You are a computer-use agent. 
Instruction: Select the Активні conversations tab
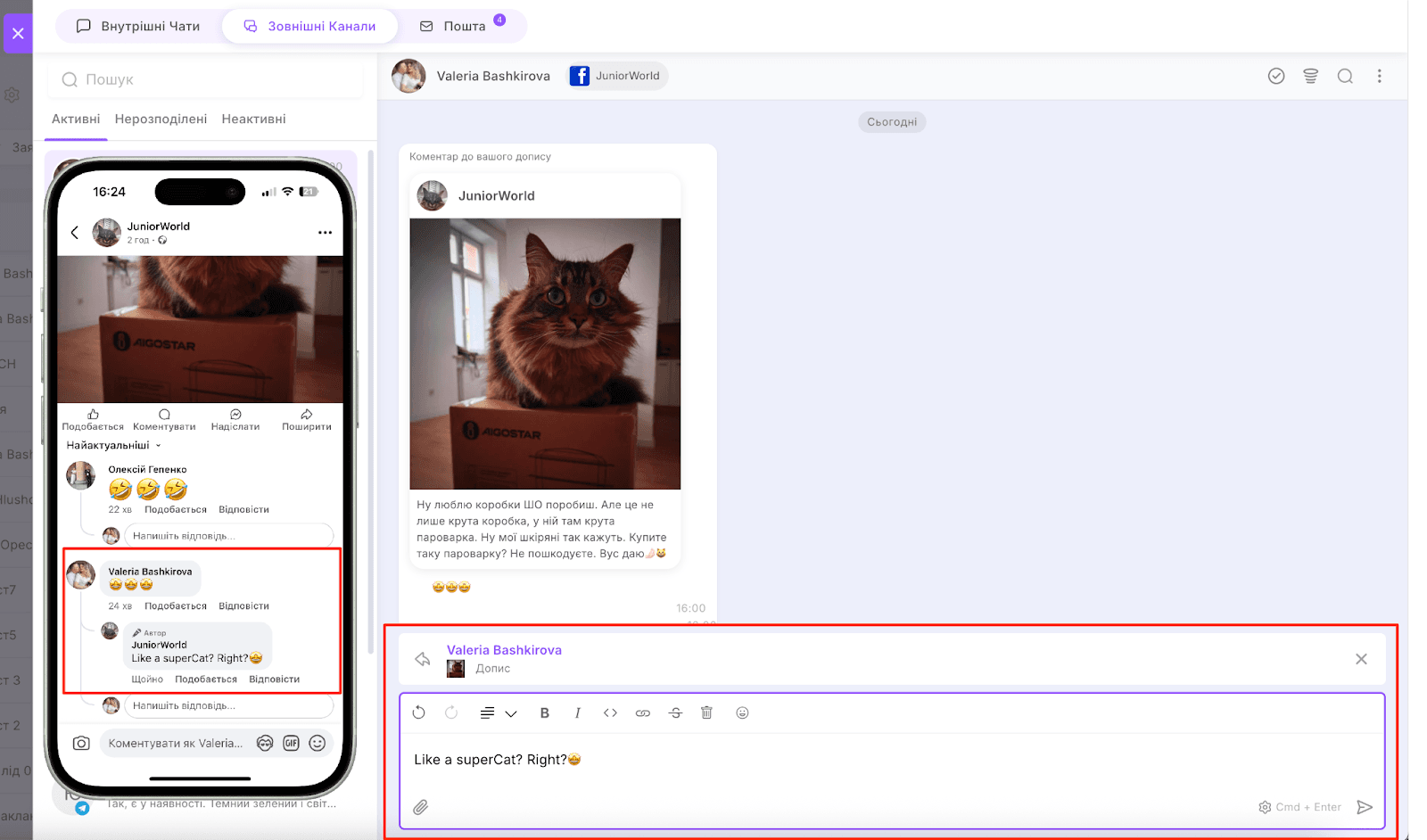click(76, 119)
